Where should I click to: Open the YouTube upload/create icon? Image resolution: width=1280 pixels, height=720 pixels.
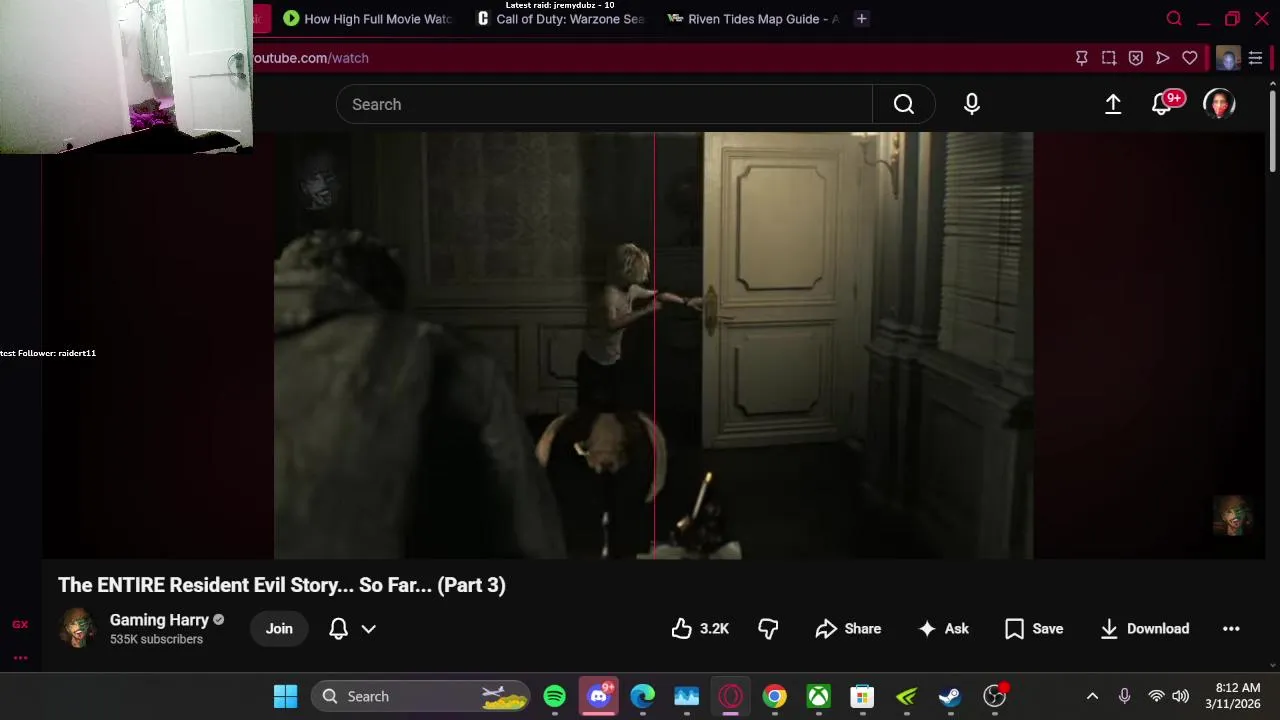[1113, 104]
